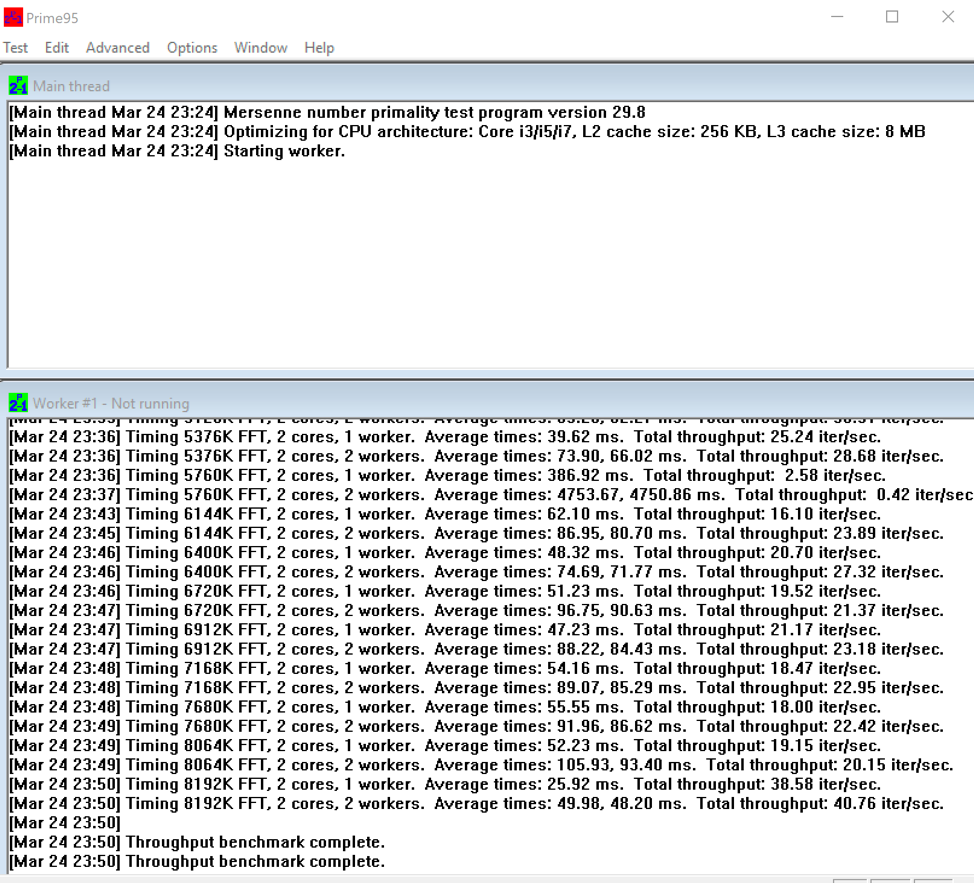Image resolution: width=974 pixels, height=883 pixels.
Task: Maximize the Prime95 window
Action: tap(892, 17)
